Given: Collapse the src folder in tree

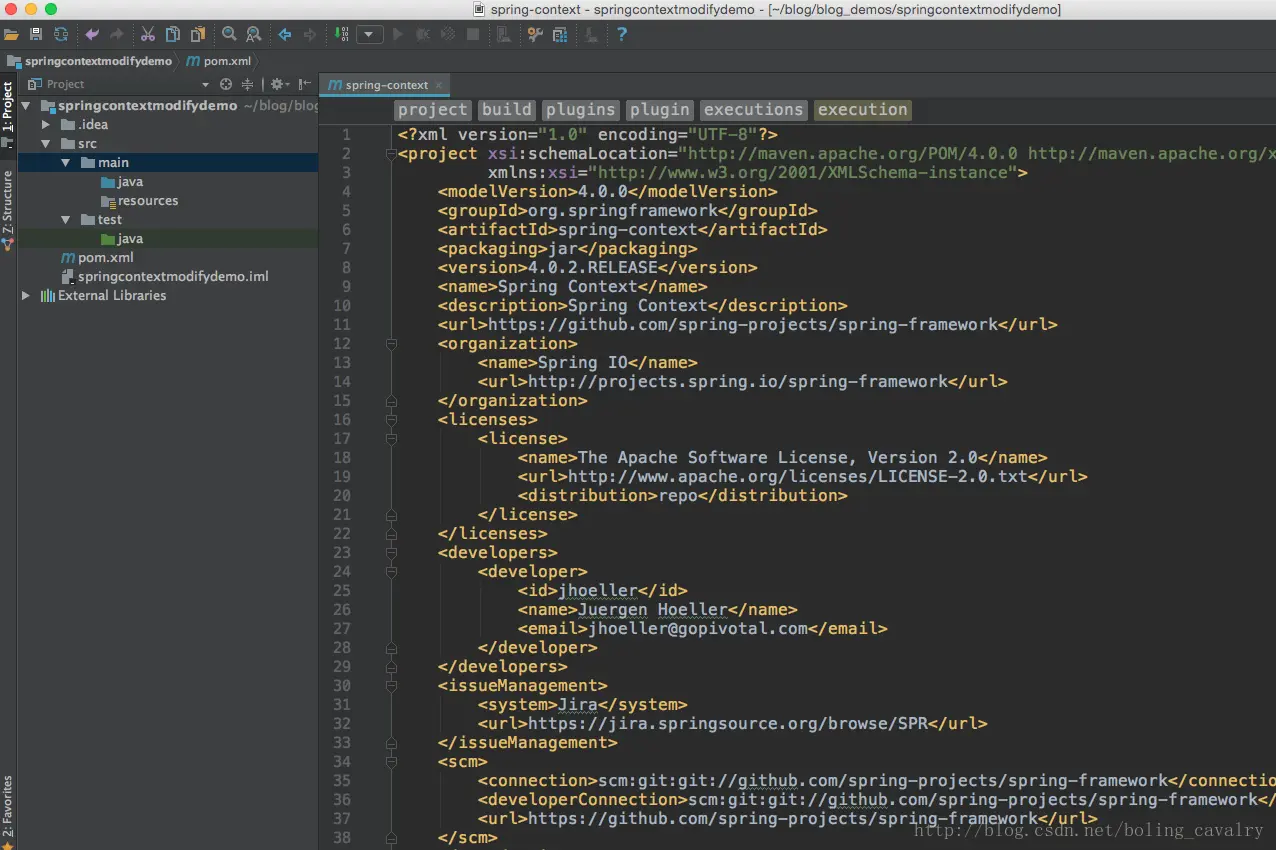Looking at the screenshot, I should 46,144.
